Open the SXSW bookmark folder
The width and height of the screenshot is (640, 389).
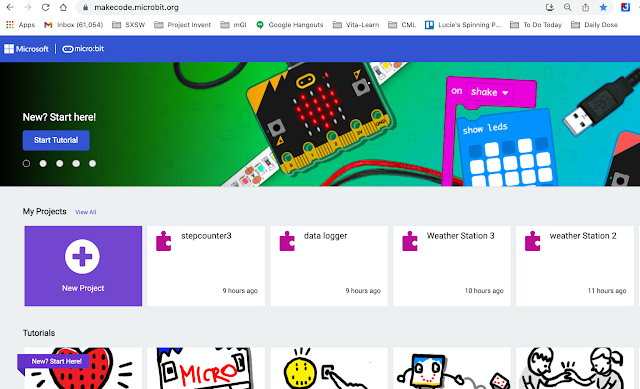point(129,25)
